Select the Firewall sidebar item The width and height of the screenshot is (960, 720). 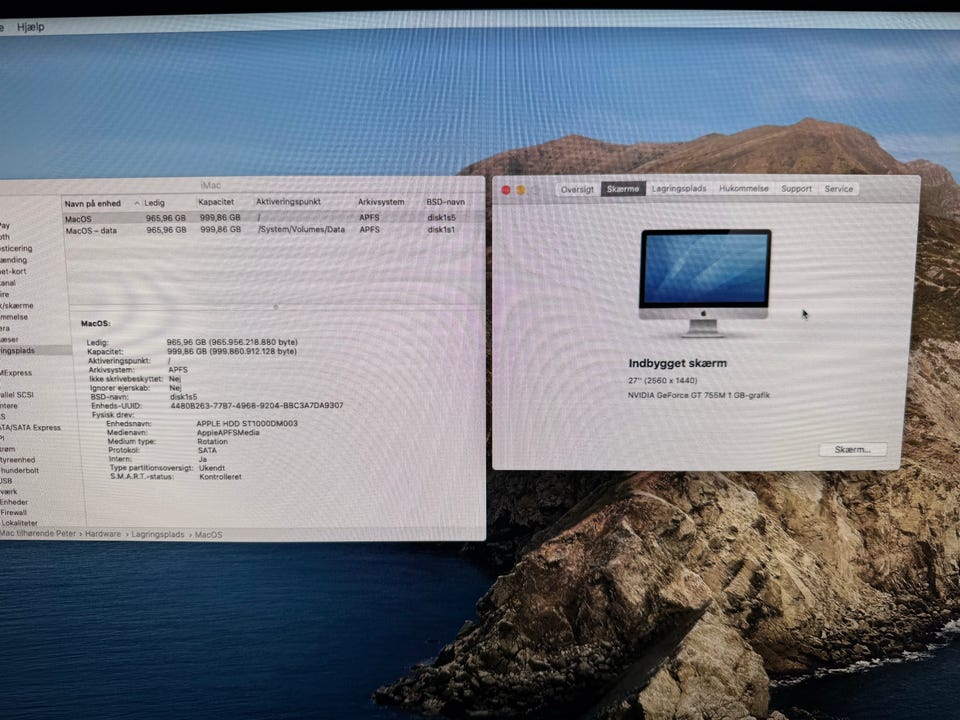(13, 512)
